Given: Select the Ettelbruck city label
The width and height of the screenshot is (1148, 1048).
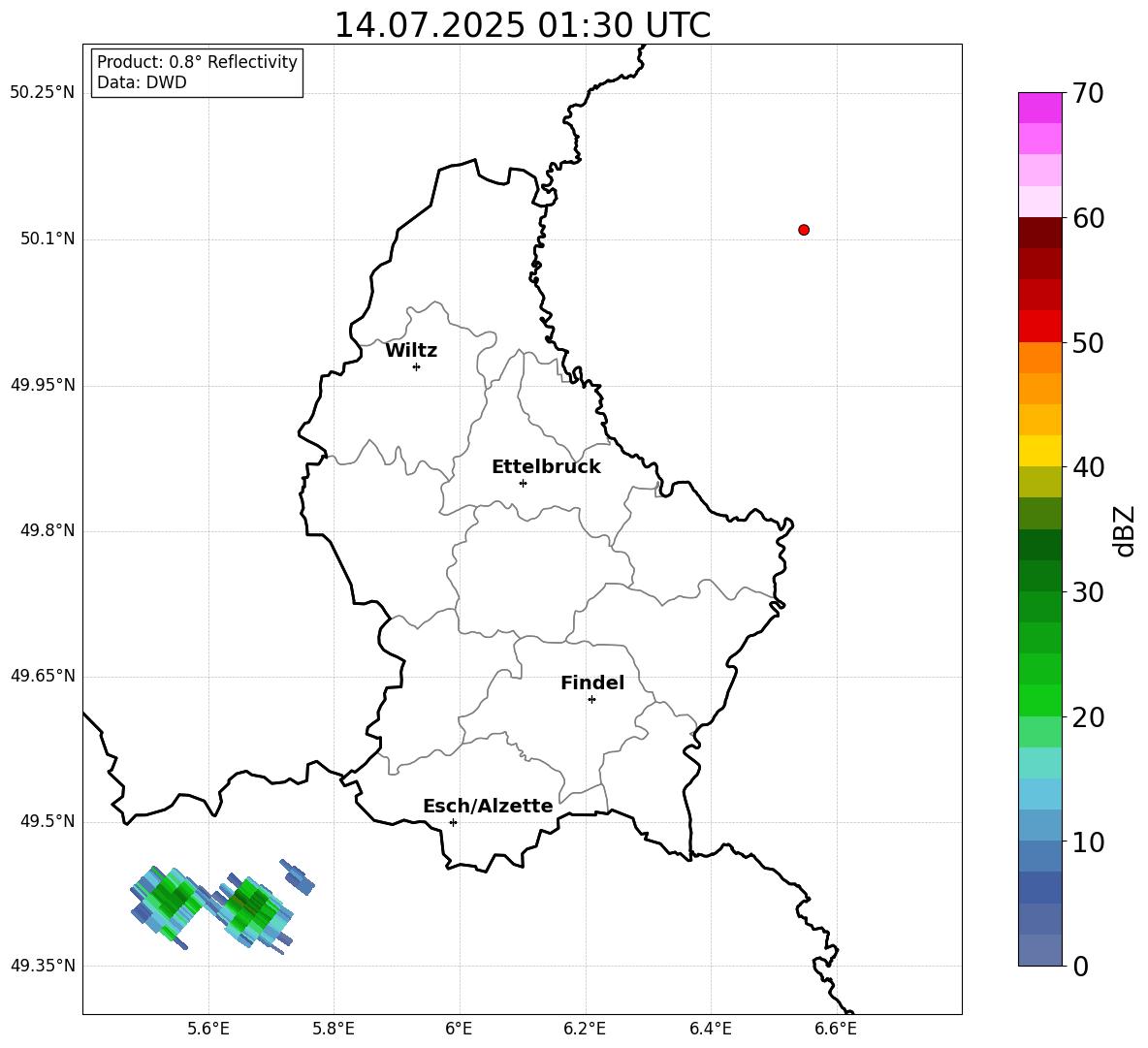Looking at the screenshot, I should point(546,467).
